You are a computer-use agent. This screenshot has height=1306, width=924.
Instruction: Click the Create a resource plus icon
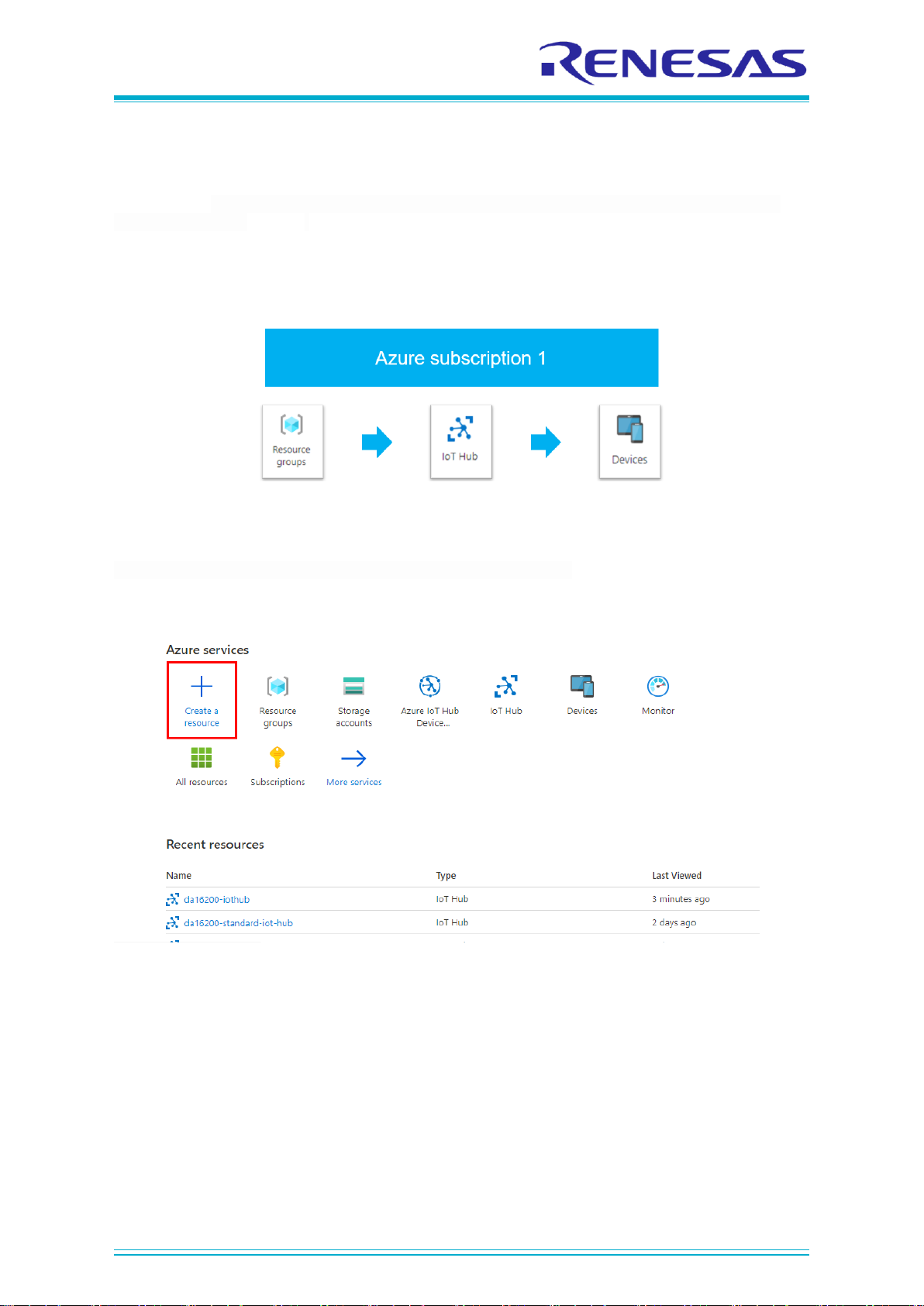pos(202,686)
